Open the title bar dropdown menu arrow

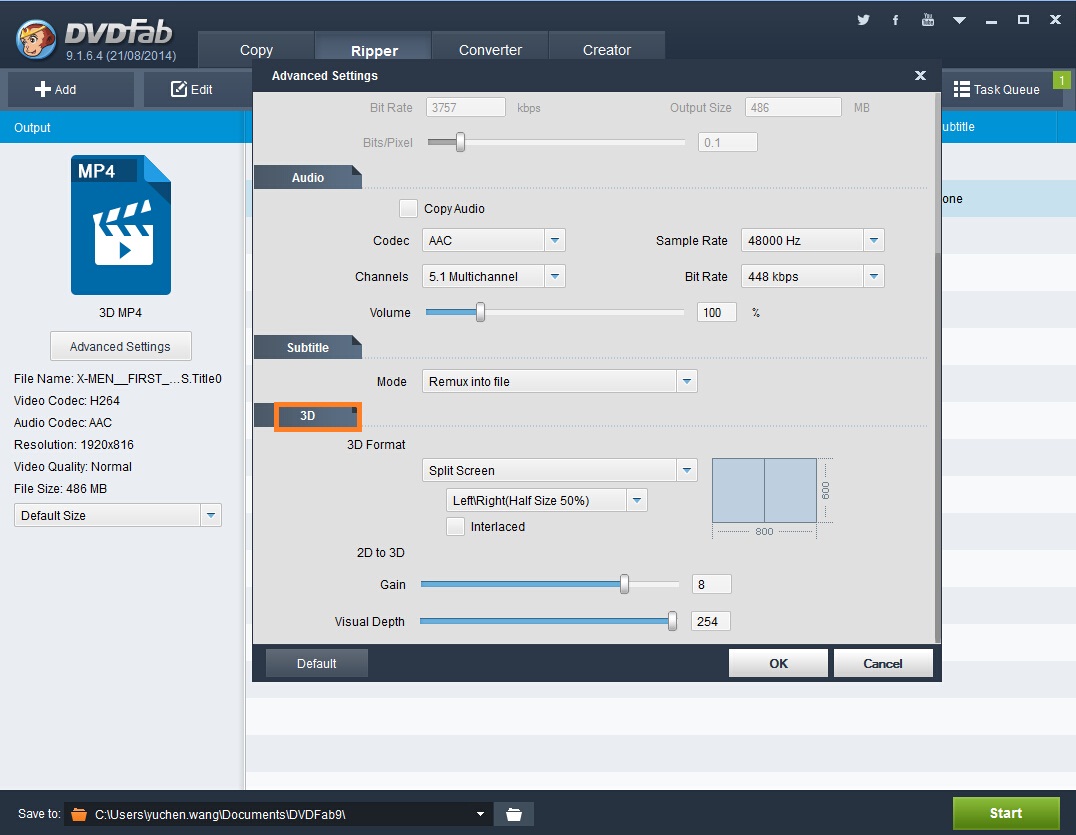click(x=959, y=21)
